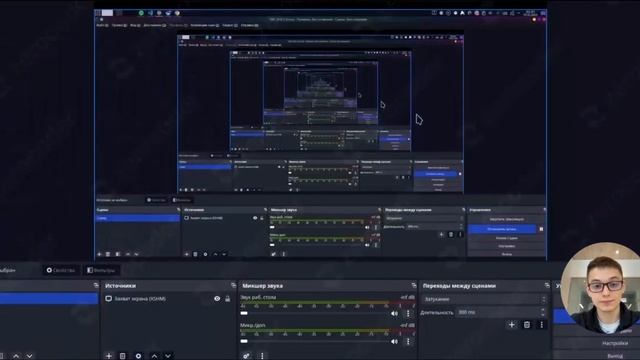The width and height of the screenshot is (640, 360).
Task: Remove source in the preview's Источники dock
Action: (x=196, y=254)
